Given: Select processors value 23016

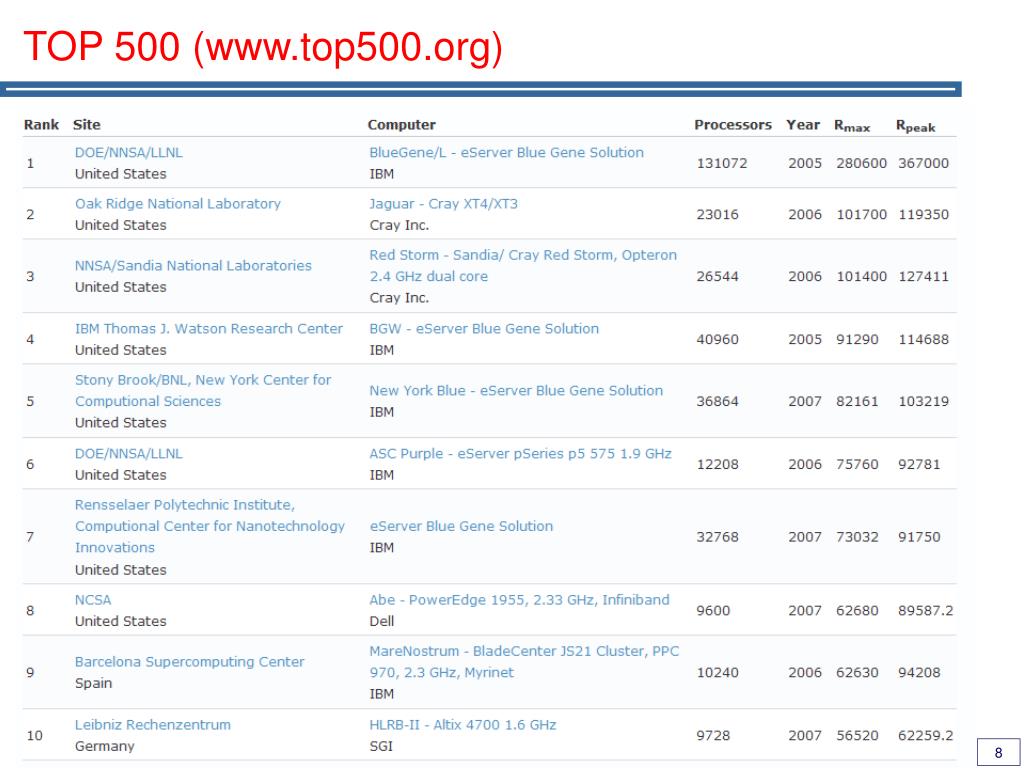Looking at the screenshot, I should tap(718, 214).
